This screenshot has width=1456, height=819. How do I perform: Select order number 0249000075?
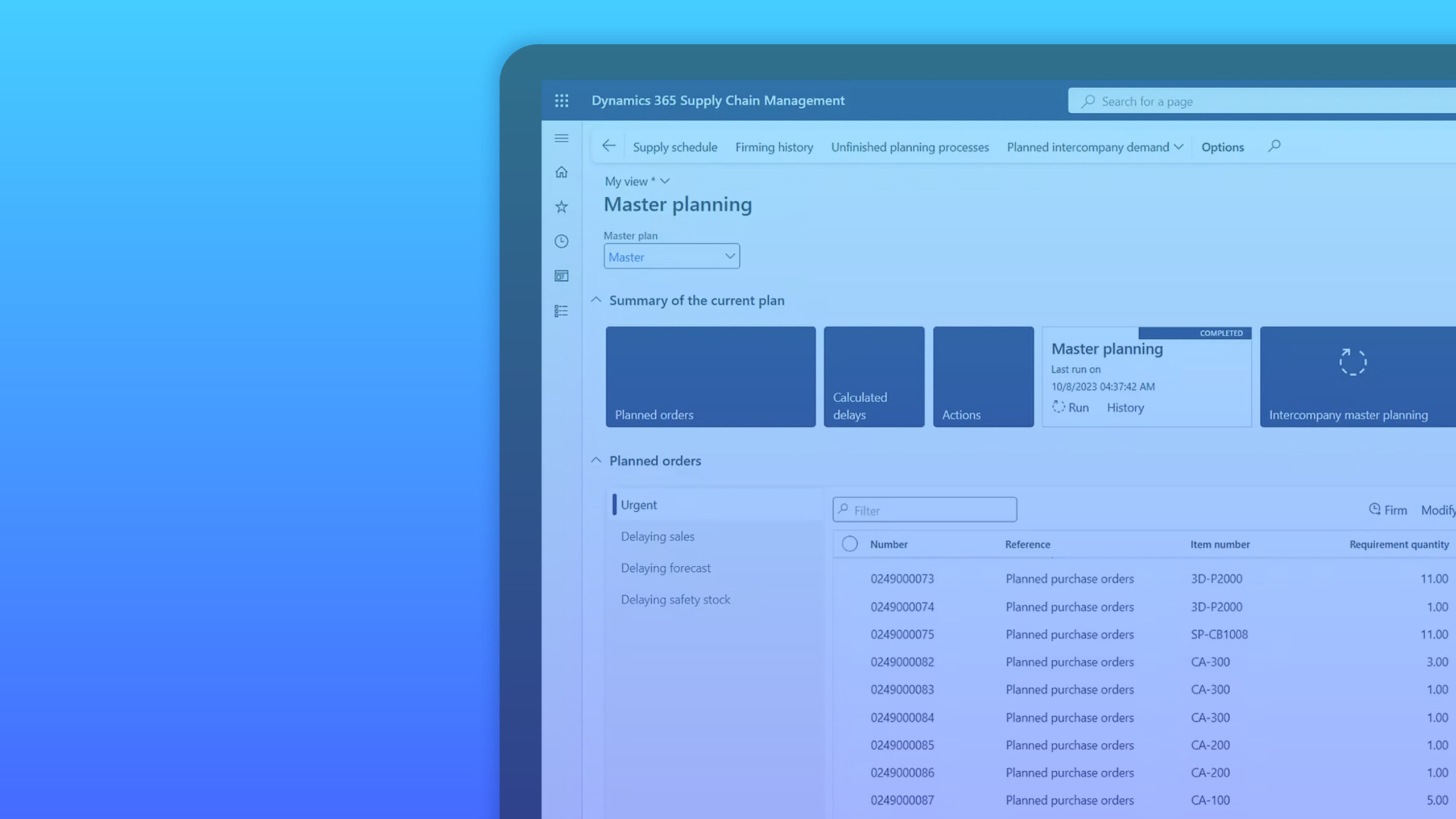point(902,634)
